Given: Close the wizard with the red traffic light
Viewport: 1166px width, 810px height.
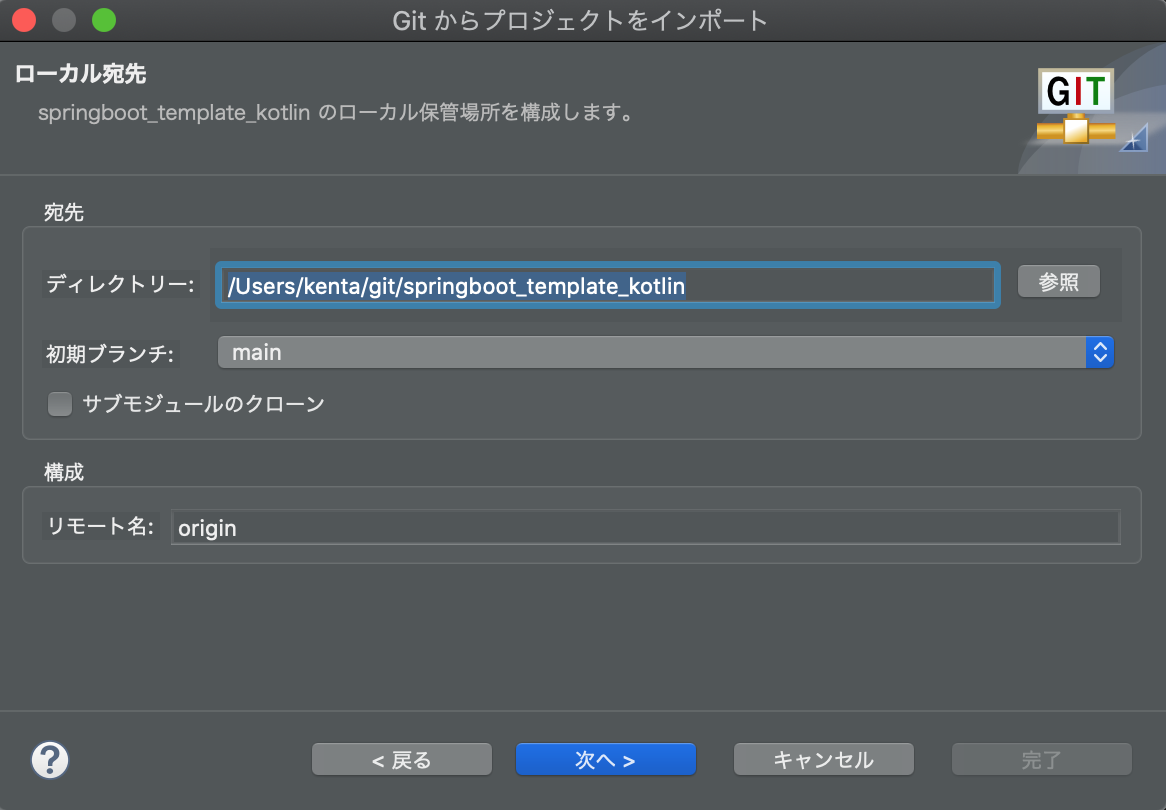Looking at the screenshot, I should [24, 18].
